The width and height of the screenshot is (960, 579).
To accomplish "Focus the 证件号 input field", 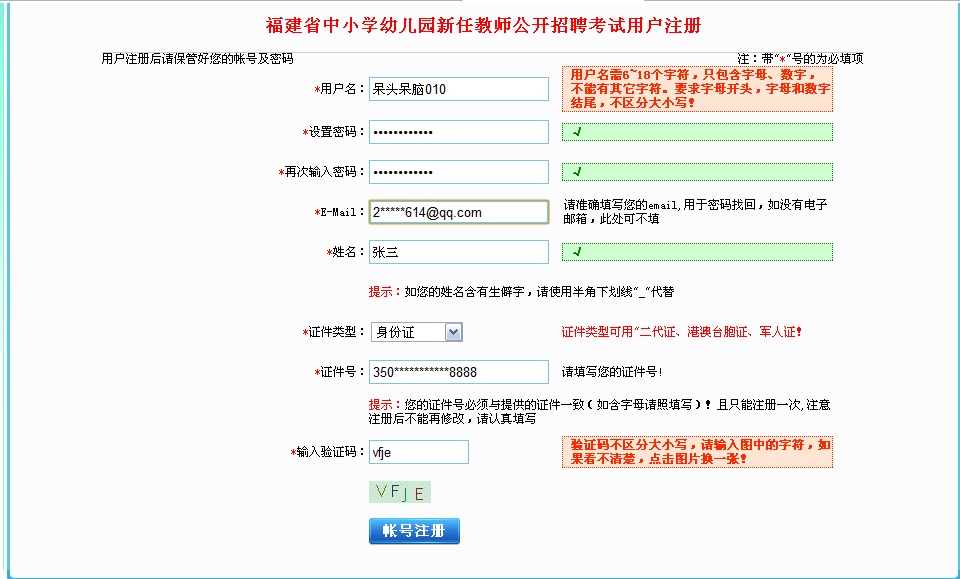I will pyautogui.click(x=458, y=372).
